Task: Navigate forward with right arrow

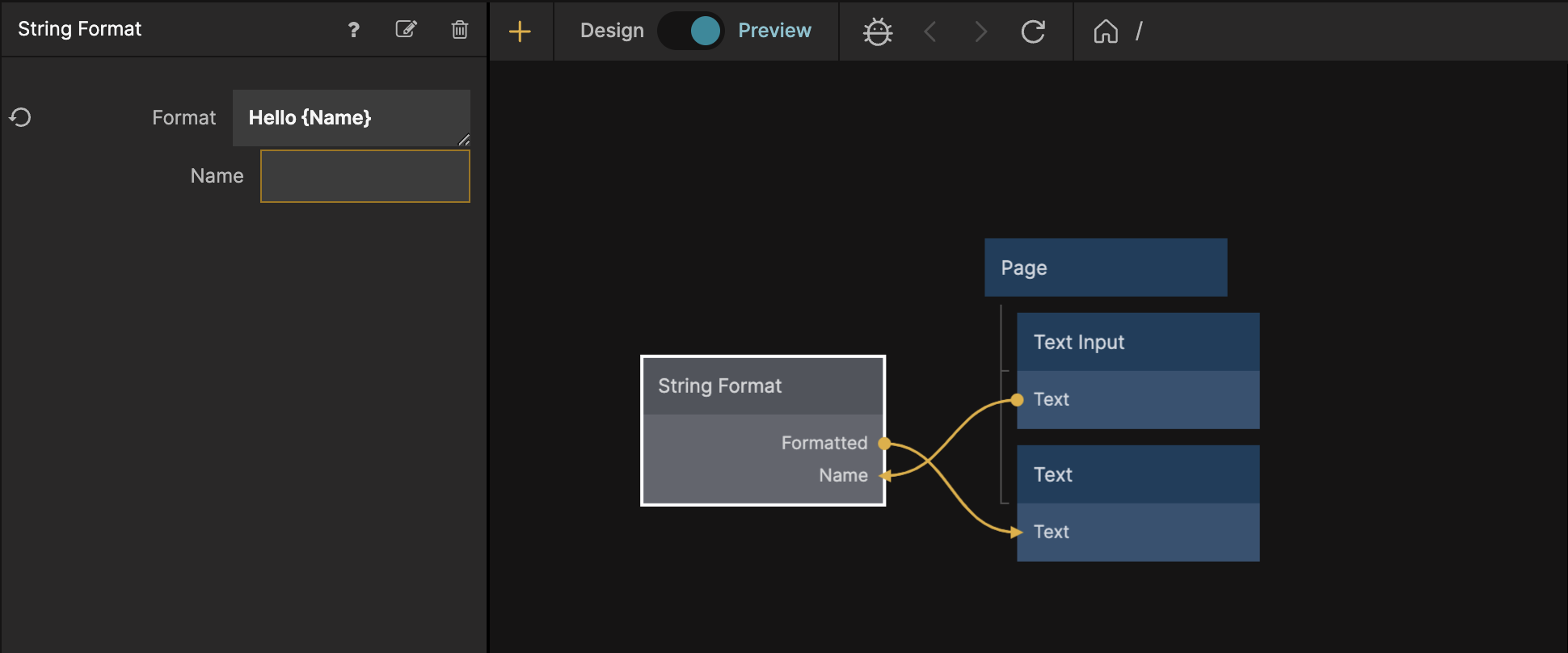Action: pos(980,32)
